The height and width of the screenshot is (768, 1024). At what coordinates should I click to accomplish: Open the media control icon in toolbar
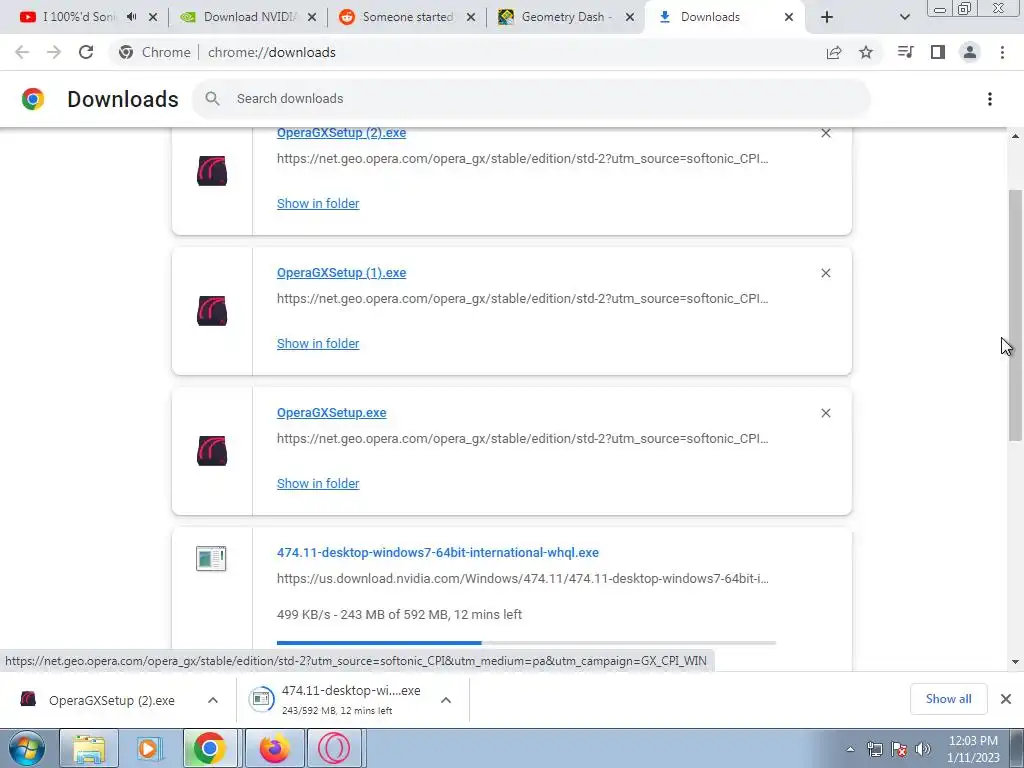(905, 52)
